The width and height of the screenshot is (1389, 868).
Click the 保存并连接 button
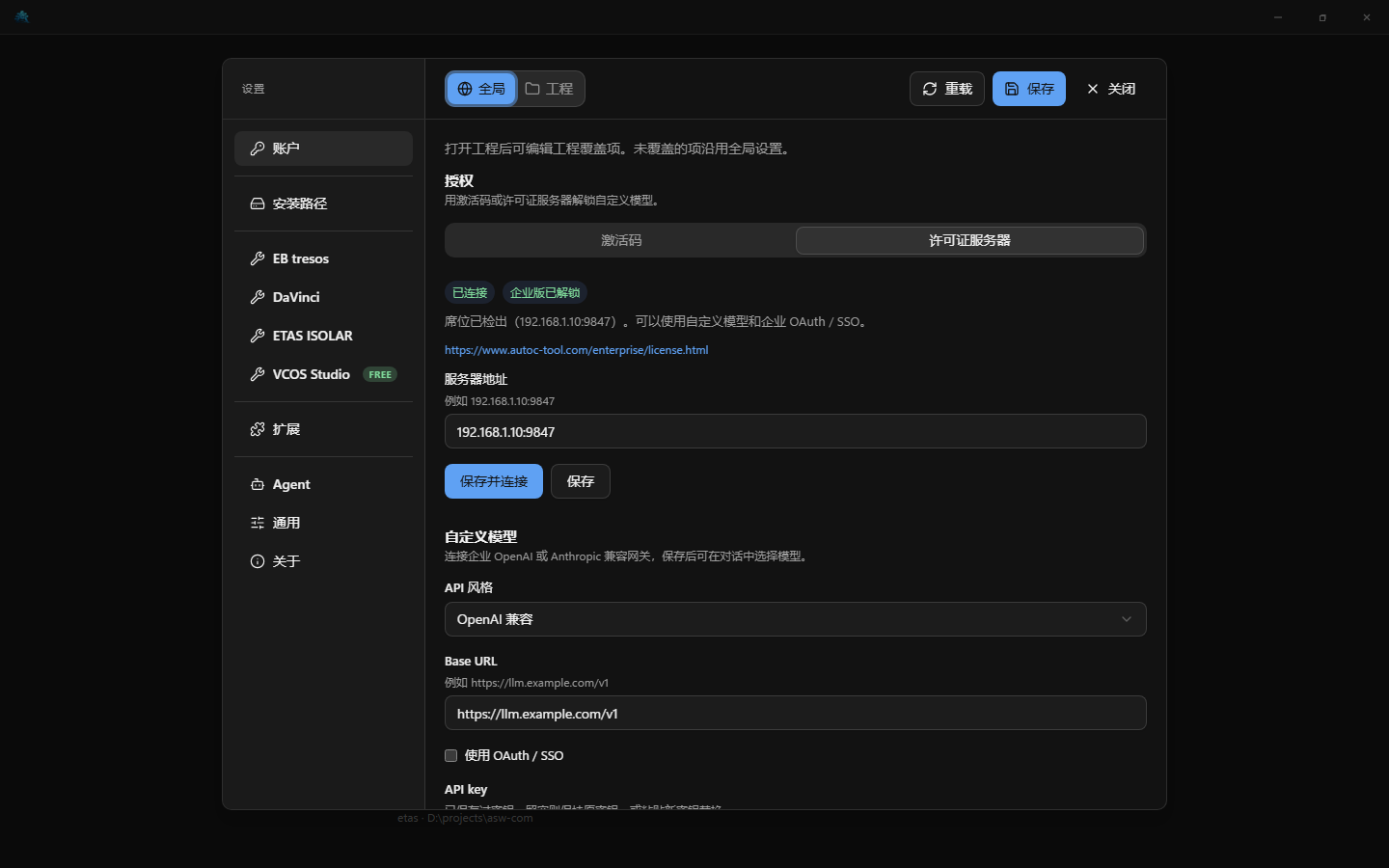(x=494, y=481)
